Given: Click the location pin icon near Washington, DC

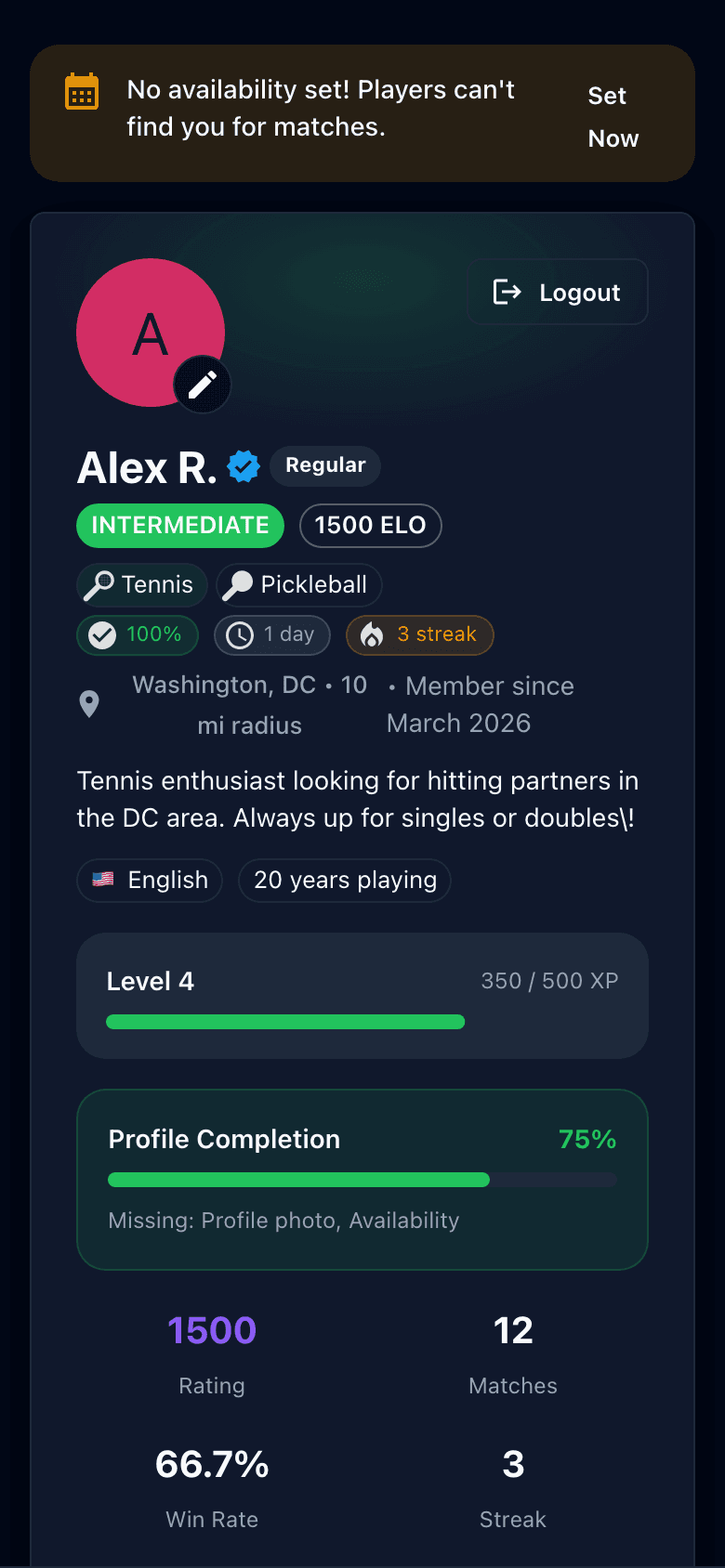Looking at the screenshot, I should tap(89, 703).
